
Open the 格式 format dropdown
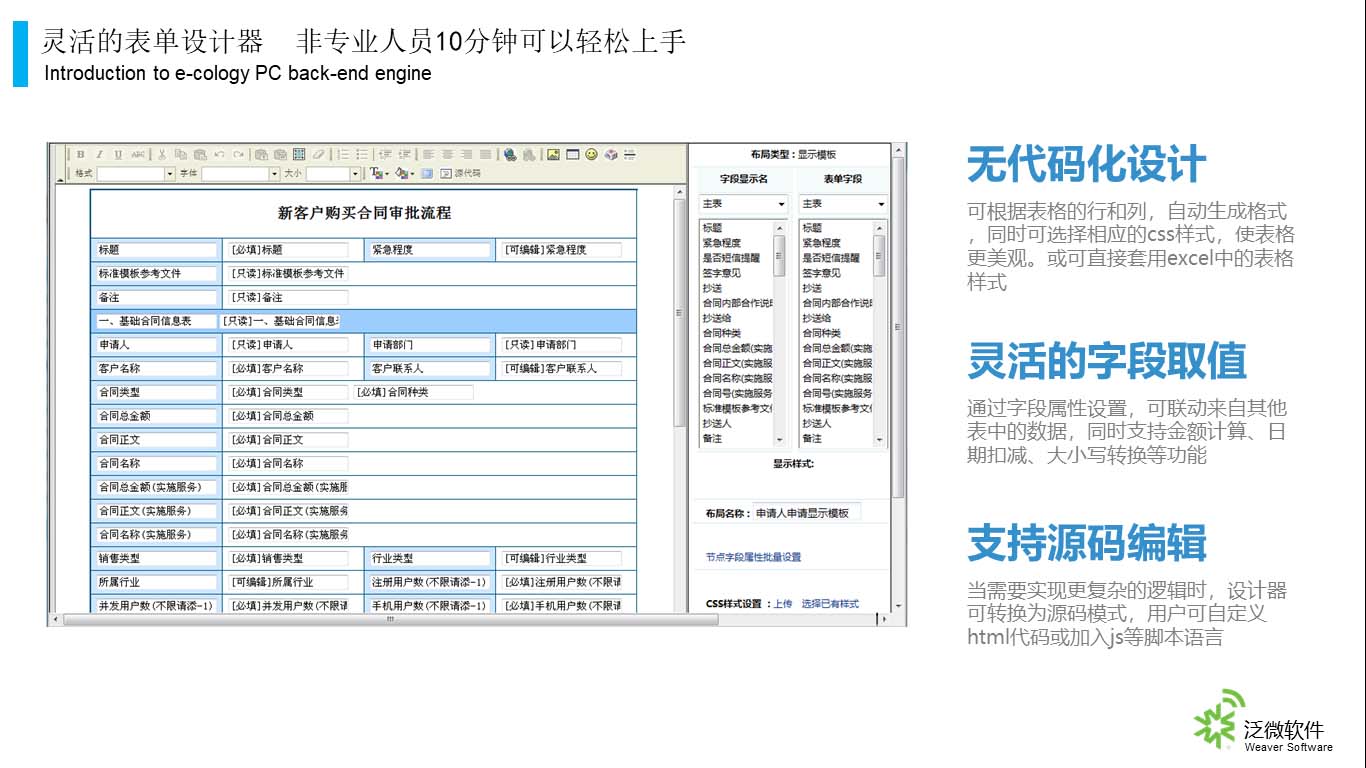pos(136,174)
